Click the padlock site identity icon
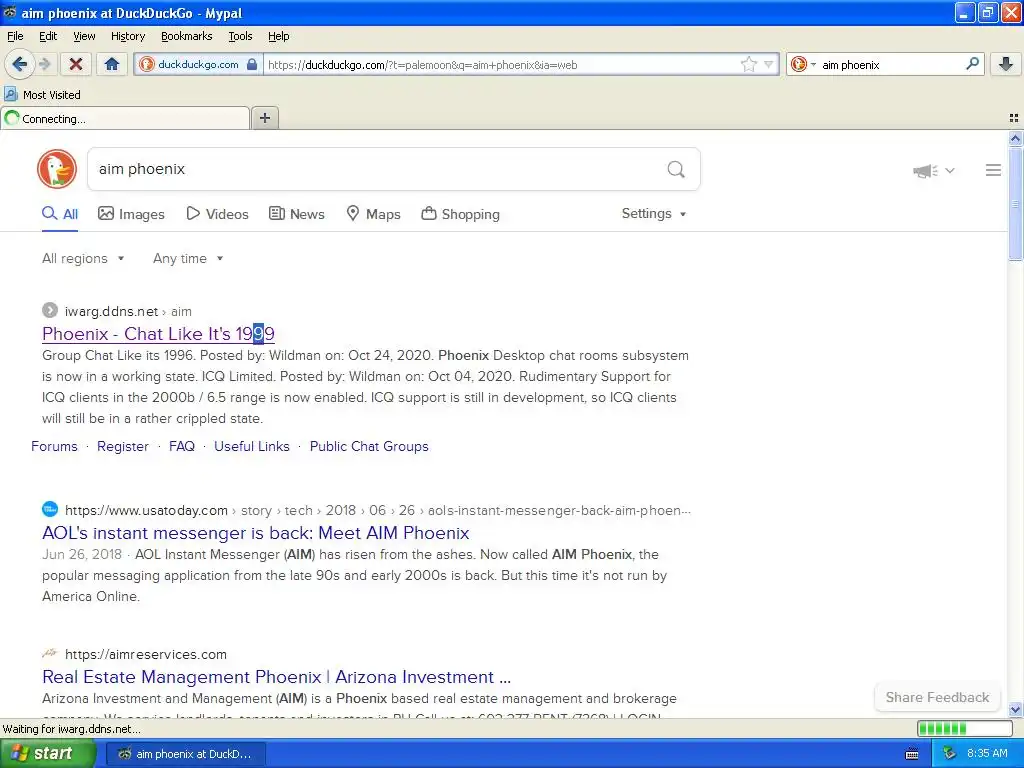 (252, 64)
